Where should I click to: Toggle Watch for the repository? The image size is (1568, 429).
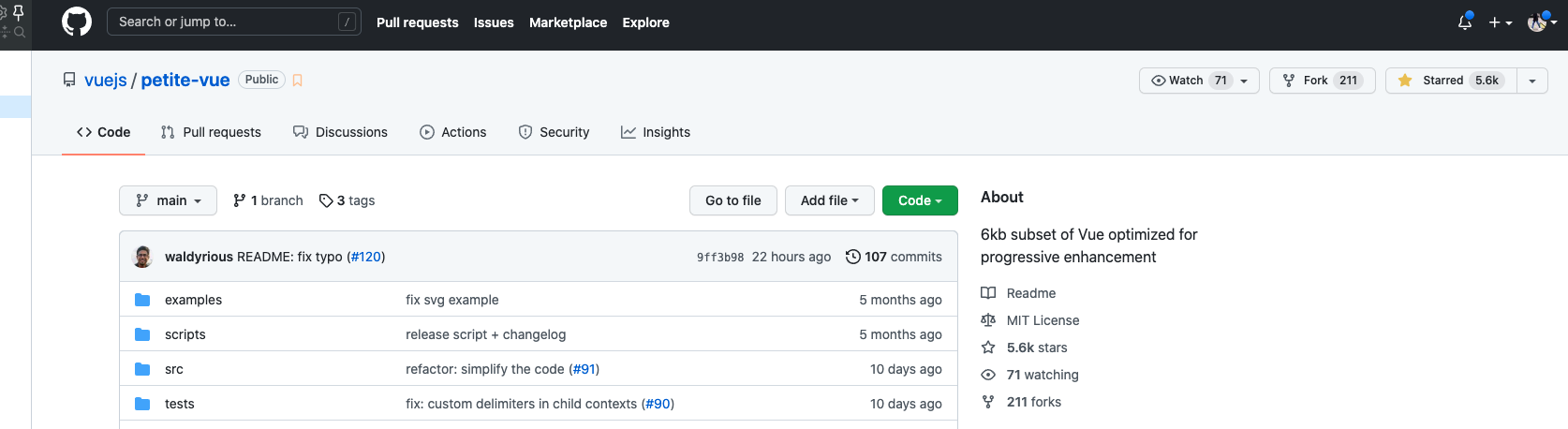coord(1199,81)
